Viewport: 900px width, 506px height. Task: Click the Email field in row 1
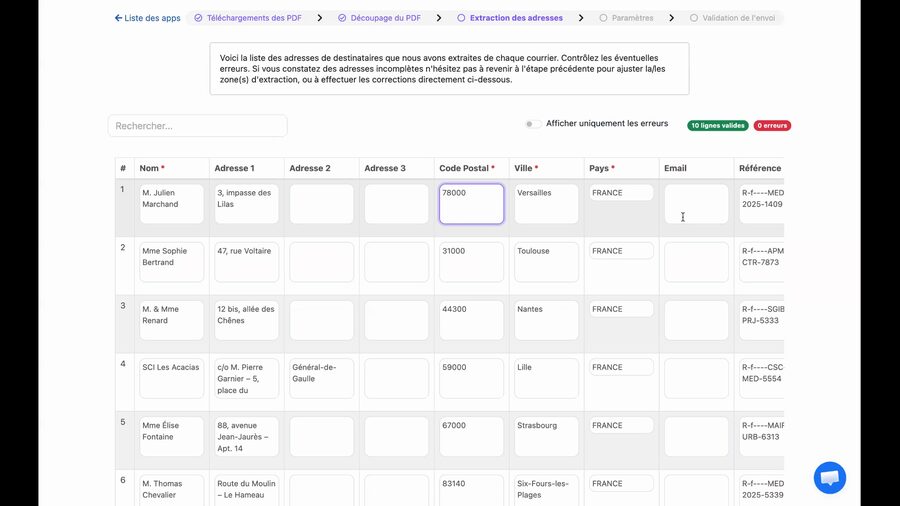tap(696, 204)
